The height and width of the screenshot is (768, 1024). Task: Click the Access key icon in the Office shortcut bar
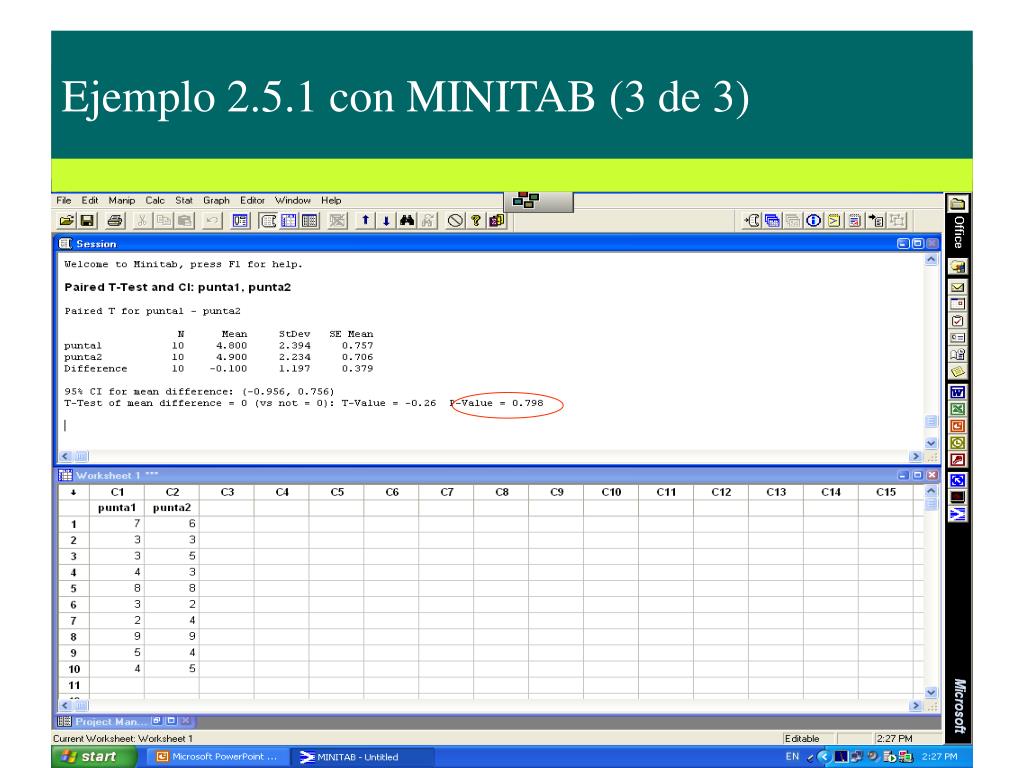click(x=957, y=460)
